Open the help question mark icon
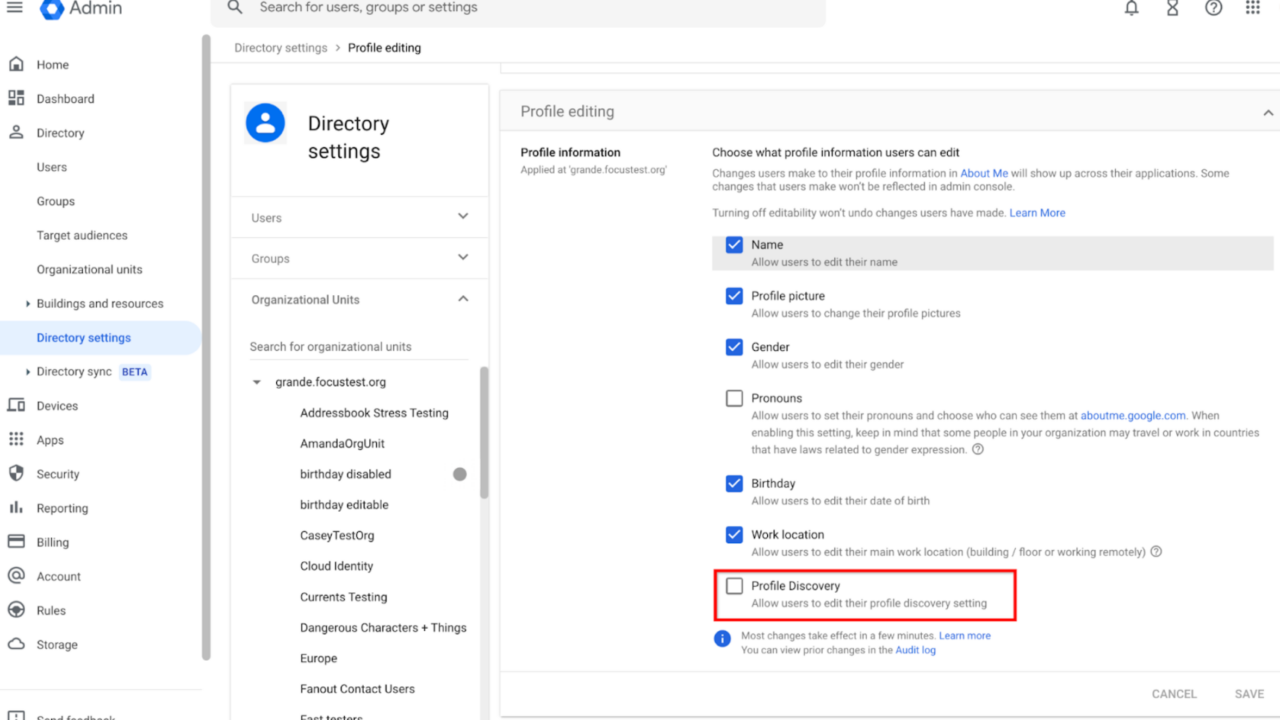This screenshot has width=1280, height=720. [1213, 8]
